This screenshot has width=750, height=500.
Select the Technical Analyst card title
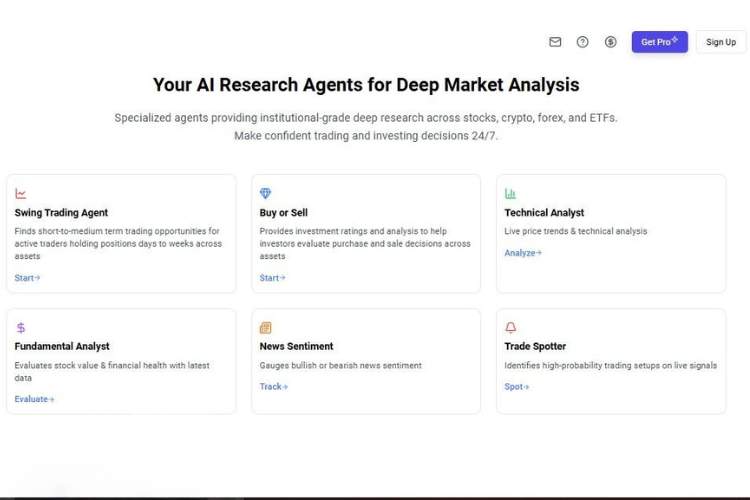click(544, 213)
